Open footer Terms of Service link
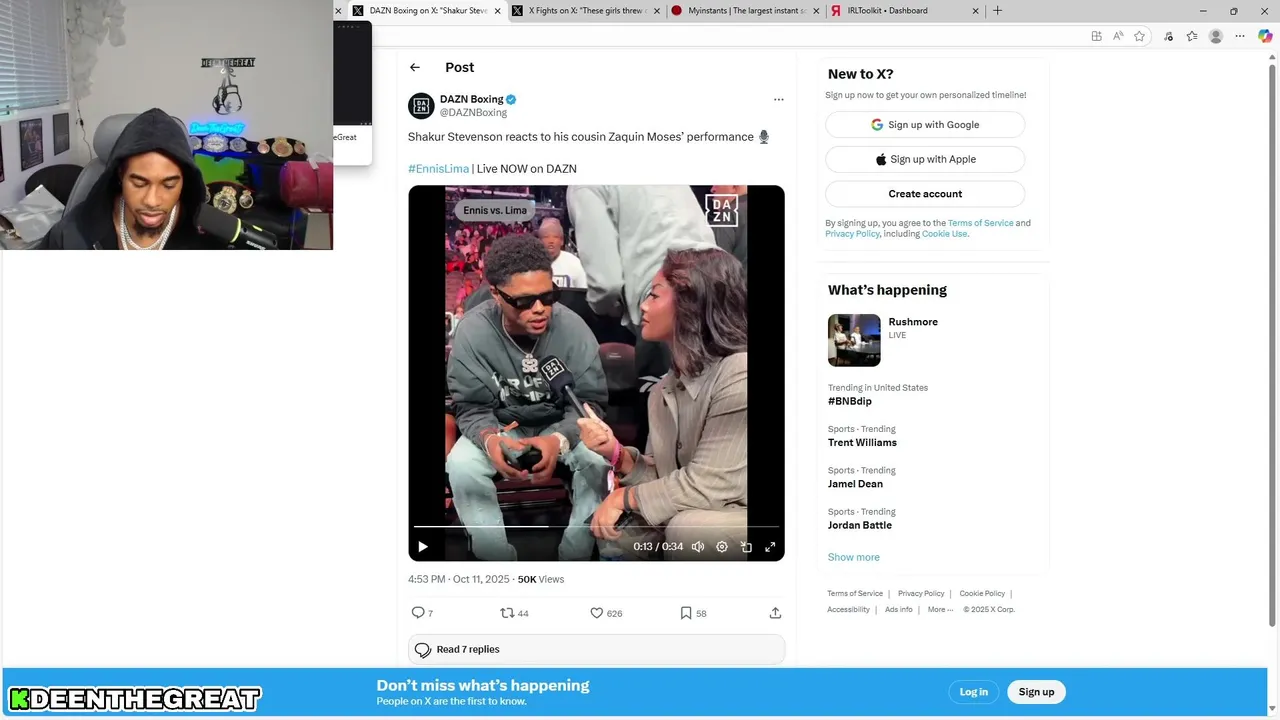Viewport: 1280px width, 720px height. (x=855, y=594)
